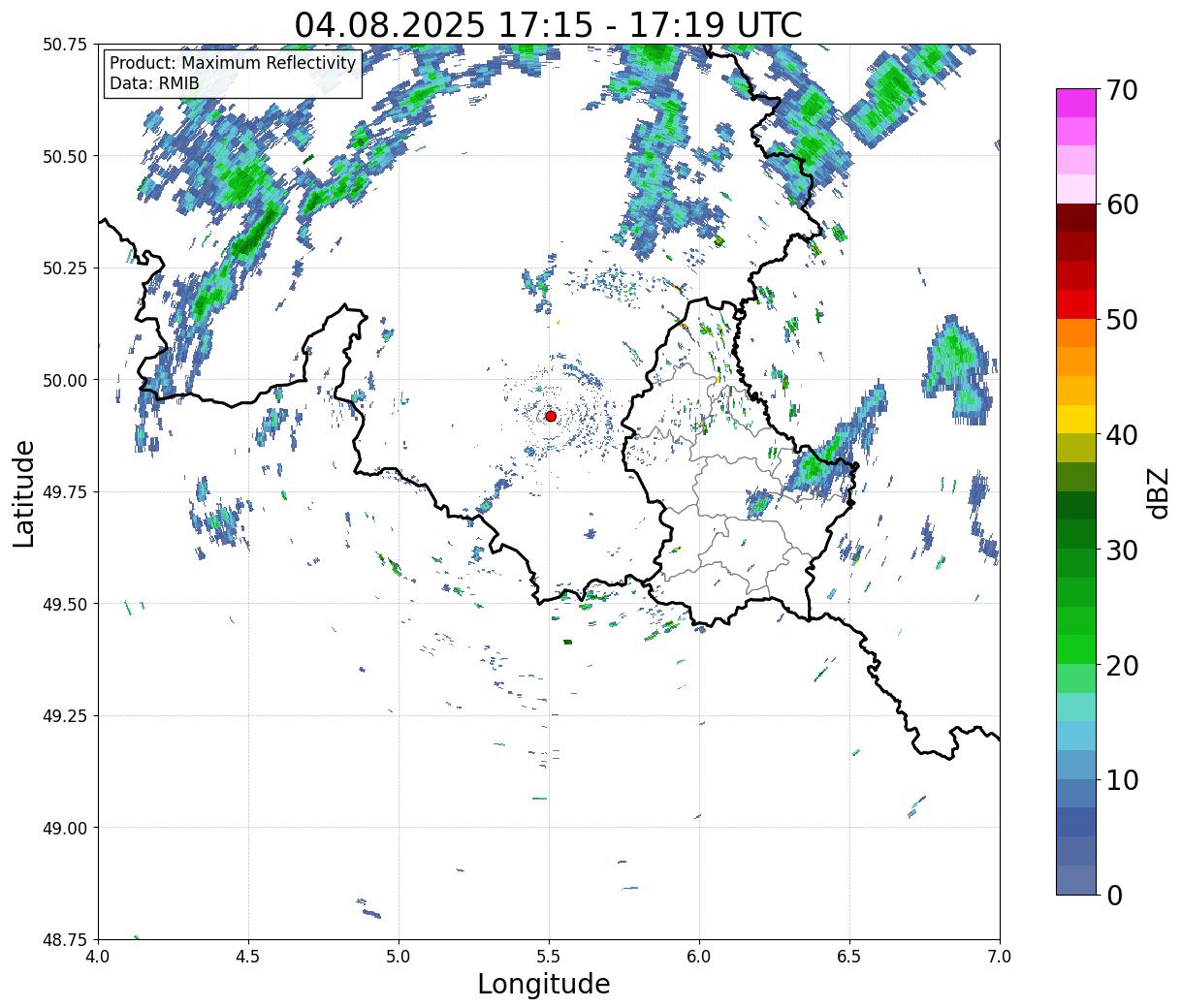Click the latitude tick label "50.25"
The width and height of the screenshot is (1182, 1008).
[x=65, y=268]
